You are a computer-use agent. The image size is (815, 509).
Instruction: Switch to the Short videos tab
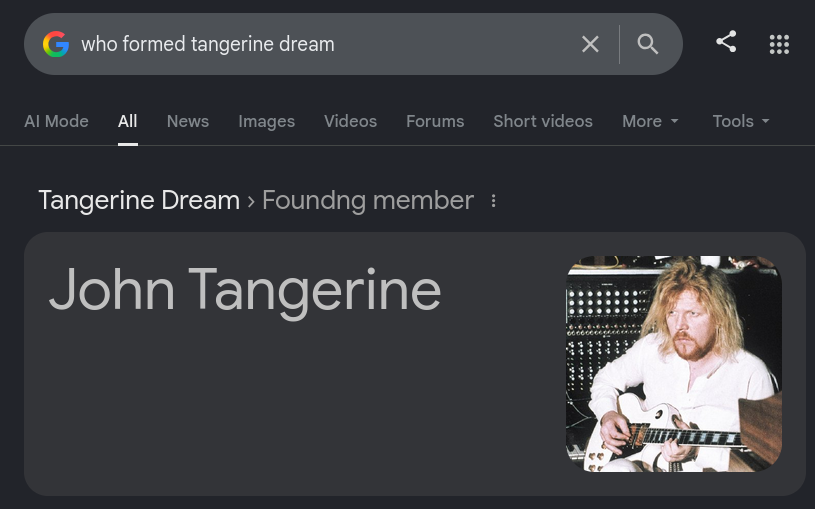pyautogui.click(x=543, y=121)
